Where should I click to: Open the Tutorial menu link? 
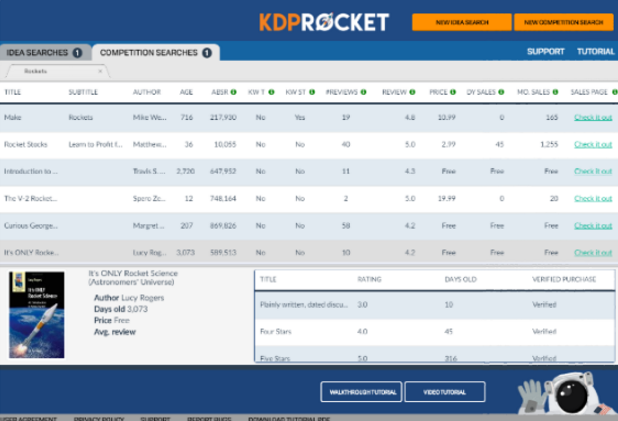pos(596,52)
